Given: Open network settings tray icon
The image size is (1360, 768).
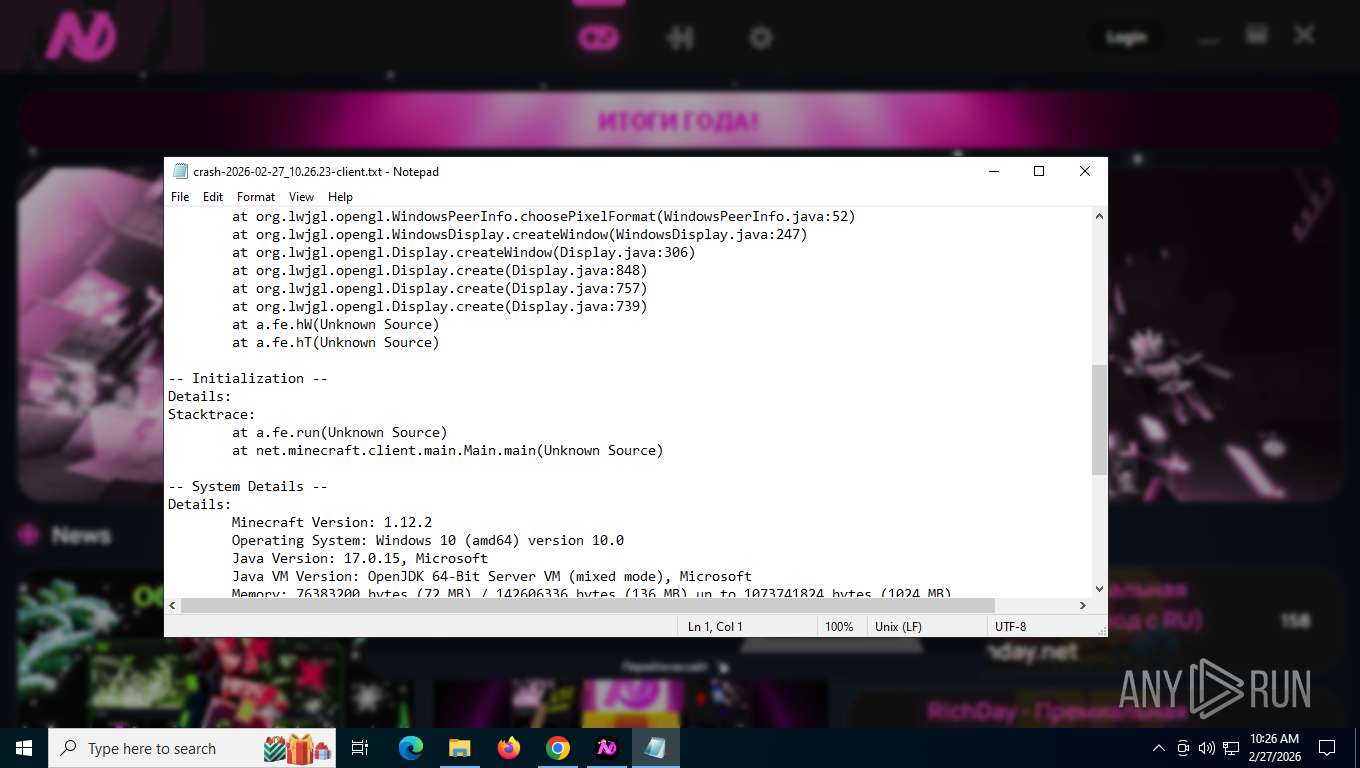Looking at the screenshot, I should 1230,748.
